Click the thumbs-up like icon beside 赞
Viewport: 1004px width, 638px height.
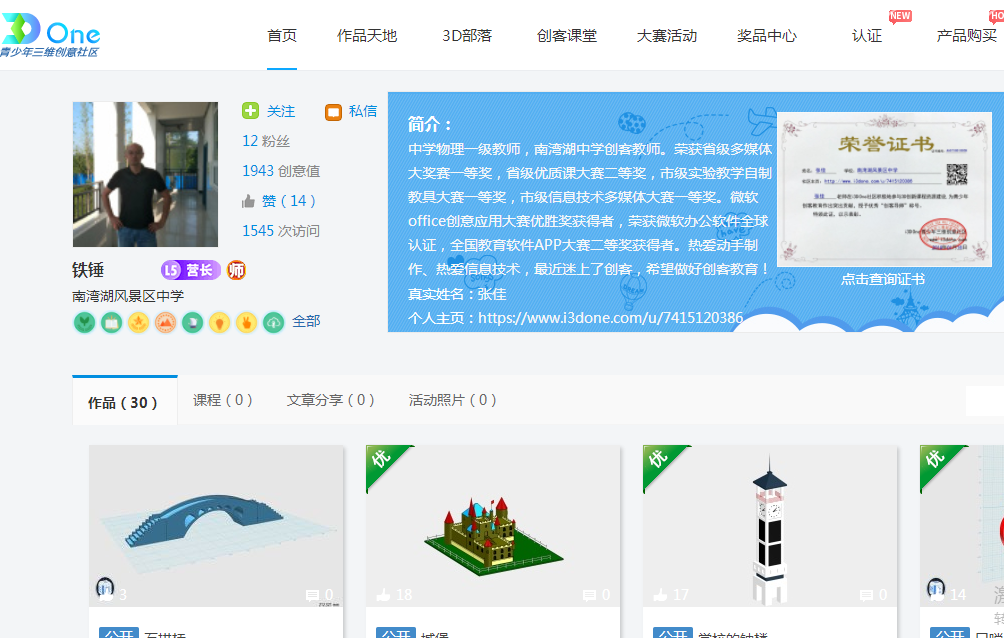point(249,201)
